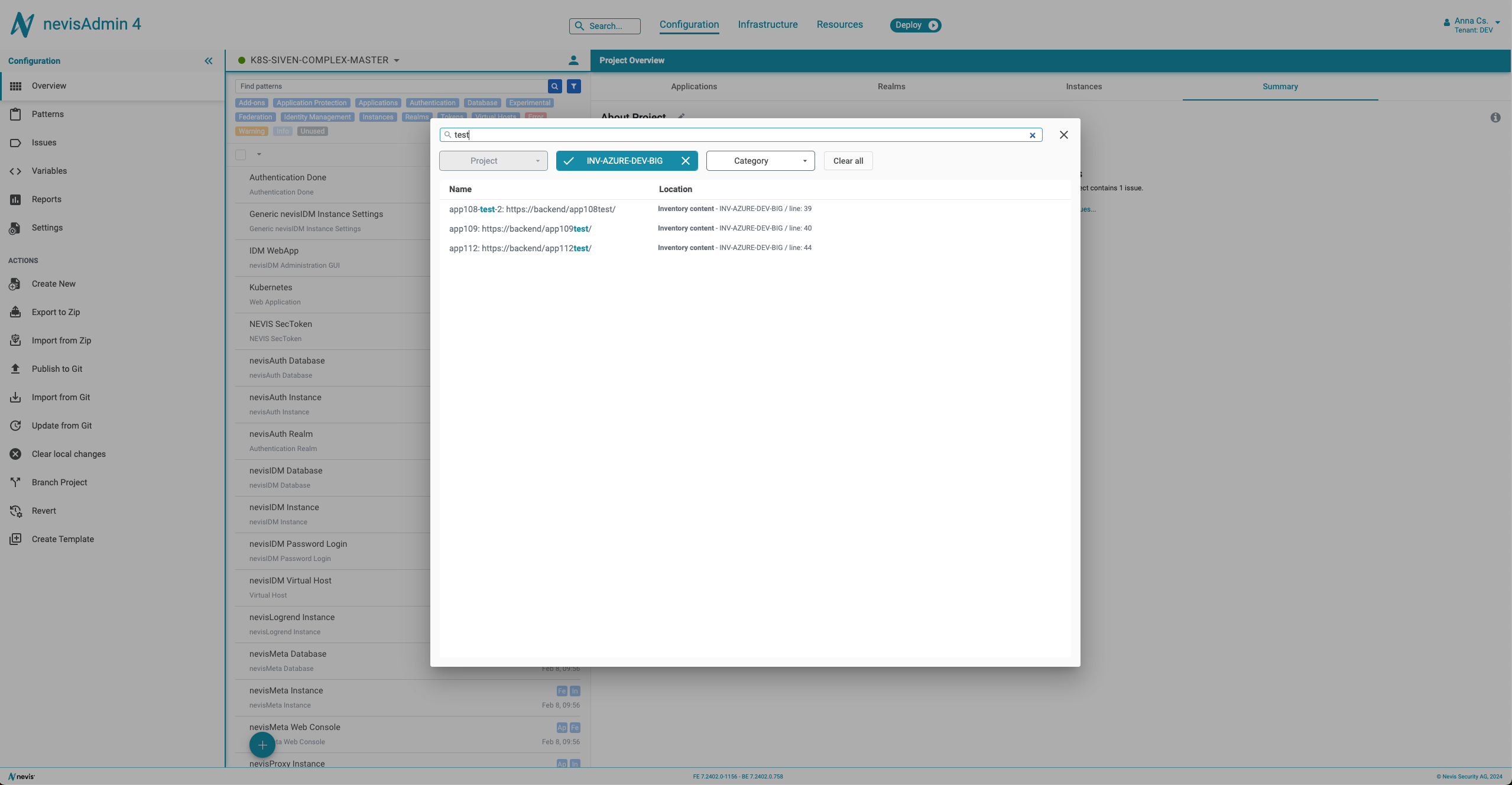This screenshot has height=785, width=1512.
Task: Open the Configuration top menu
Action: click(689, 25)
